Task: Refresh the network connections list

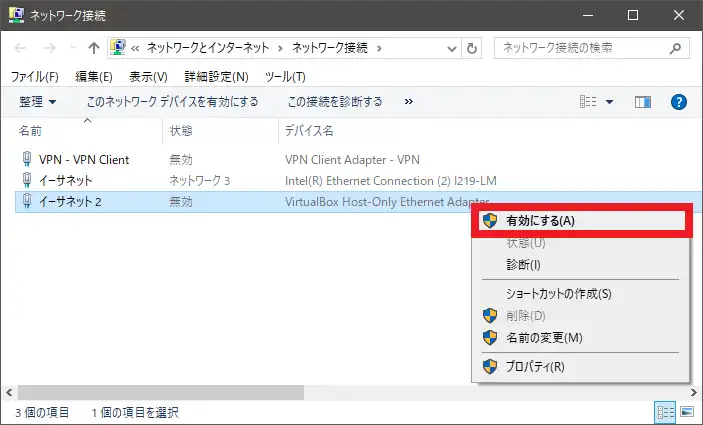Action: pos(472,48)
